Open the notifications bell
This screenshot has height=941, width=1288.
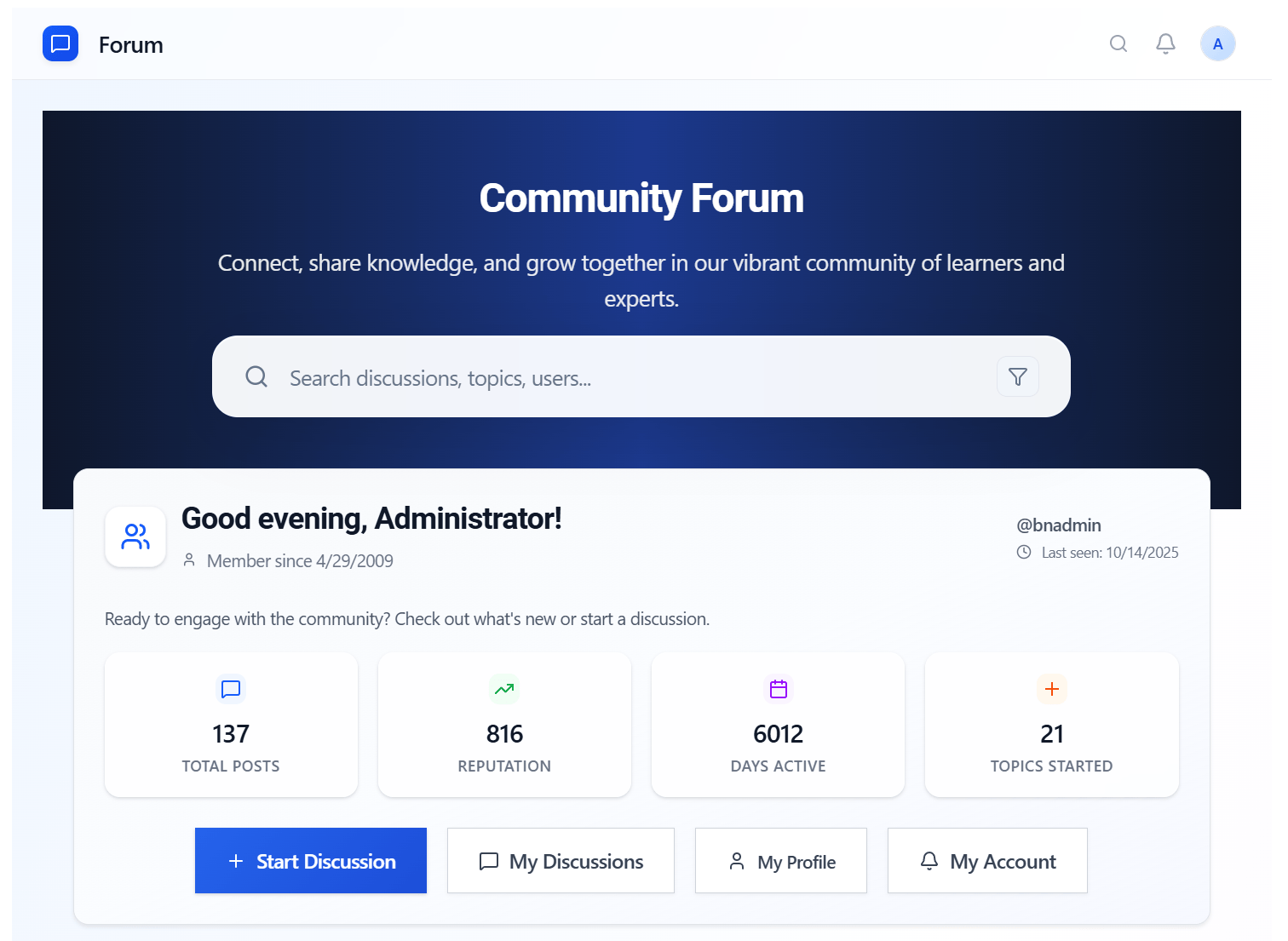[1165, 43]
